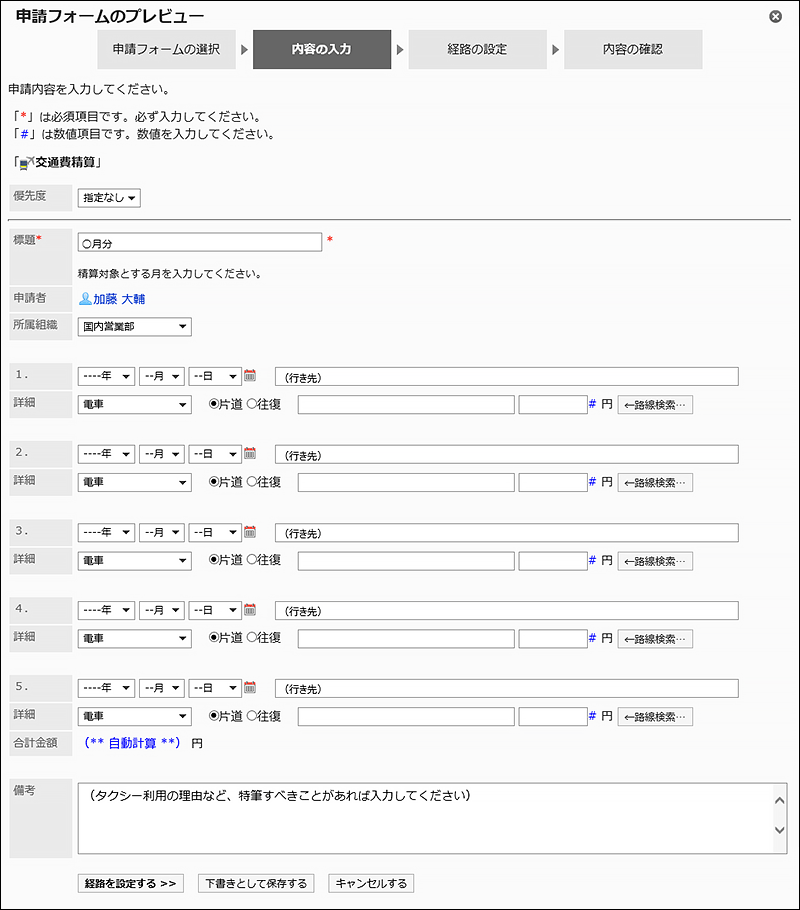This screenshot has width=800, height=910.
Task: Select 往復 radio in row 2
Action: point(251,482)
